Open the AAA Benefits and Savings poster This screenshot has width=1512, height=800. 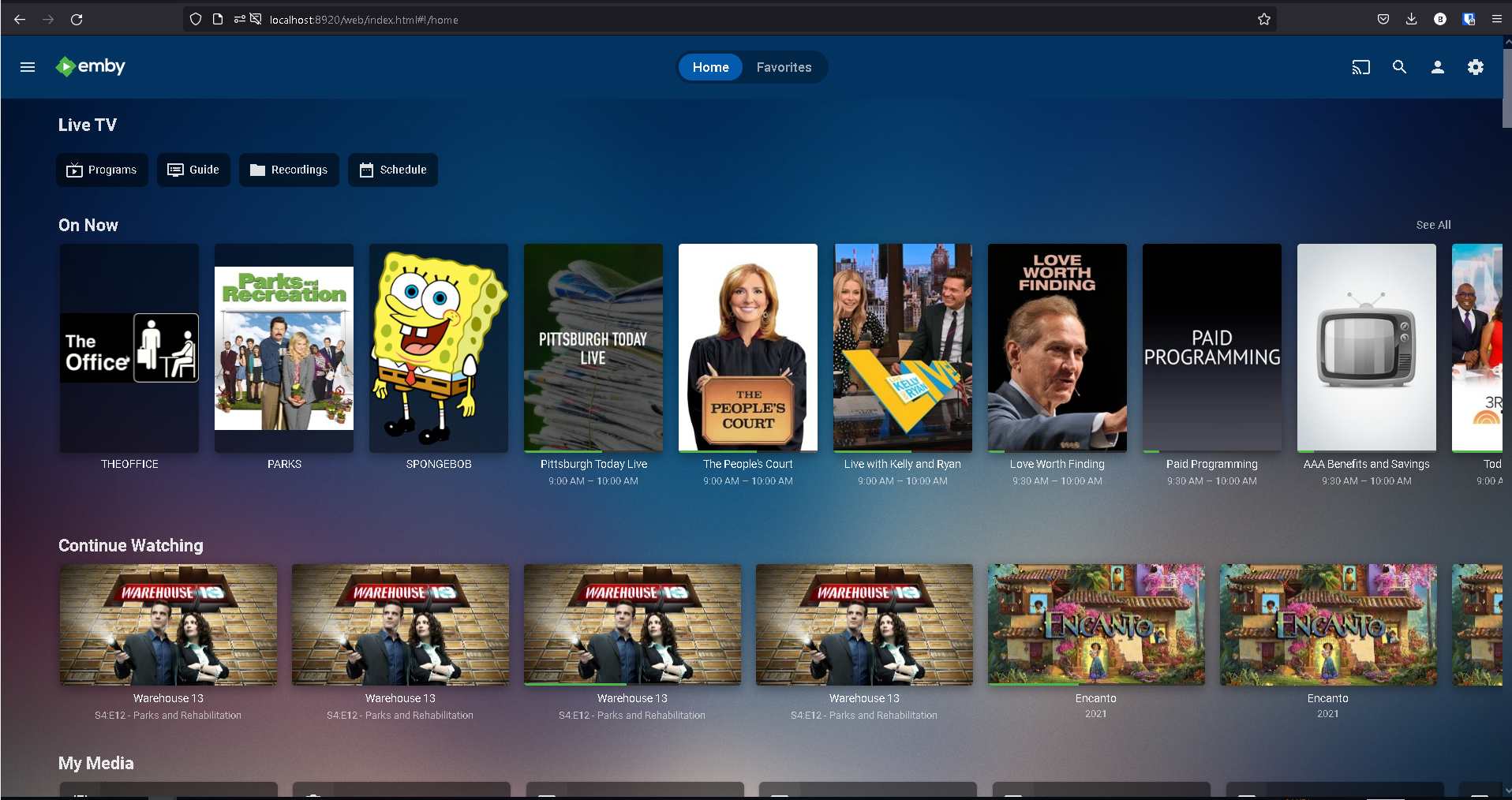click(x=1367, y=348)
